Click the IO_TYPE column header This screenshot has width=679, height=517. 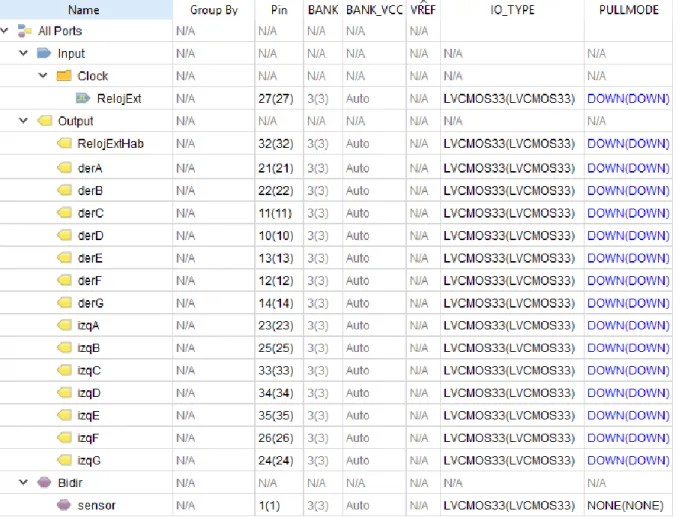[x=512, y=10]
